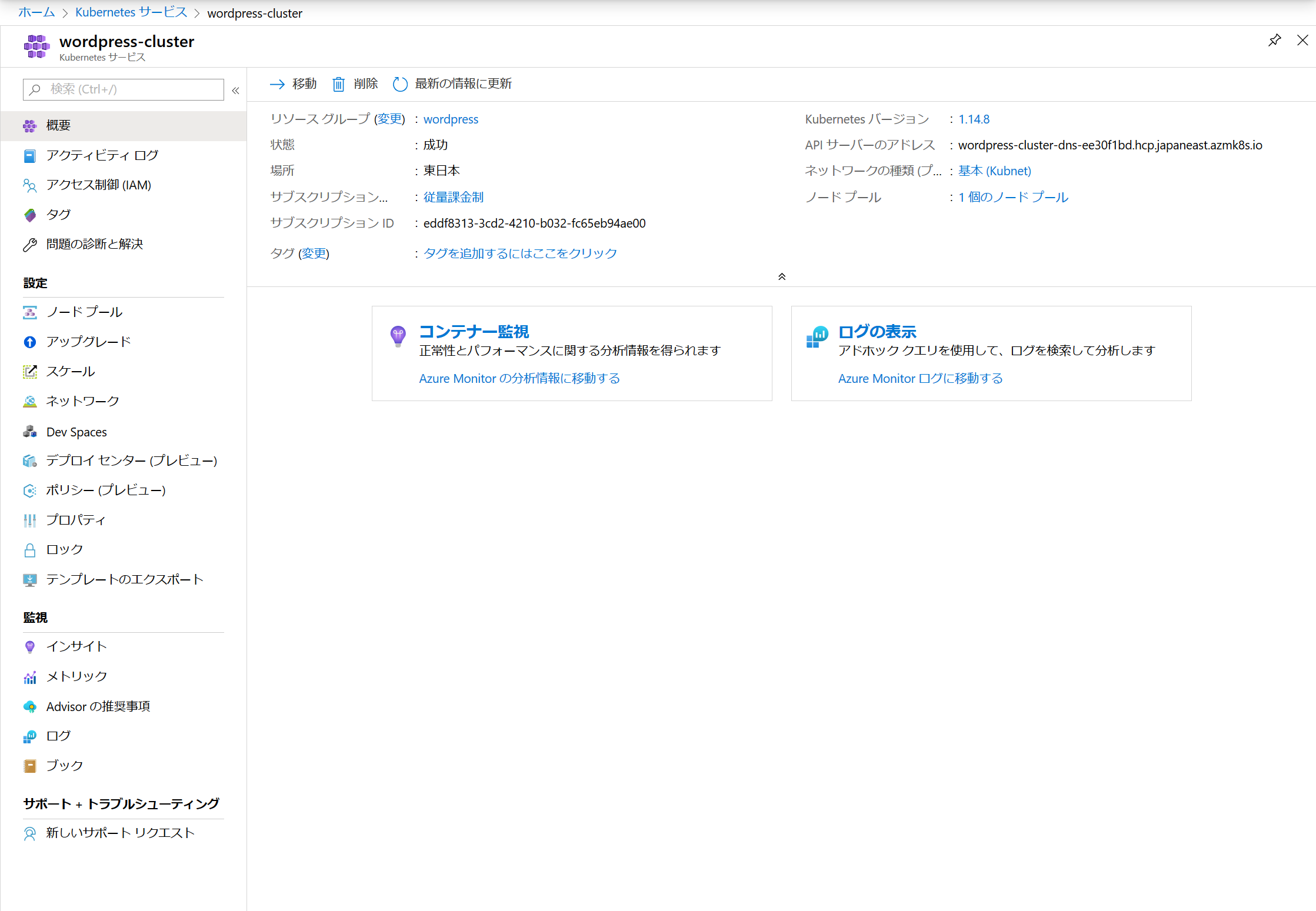
Task: Click the ロック padlock icon
Action: (30, 550)
